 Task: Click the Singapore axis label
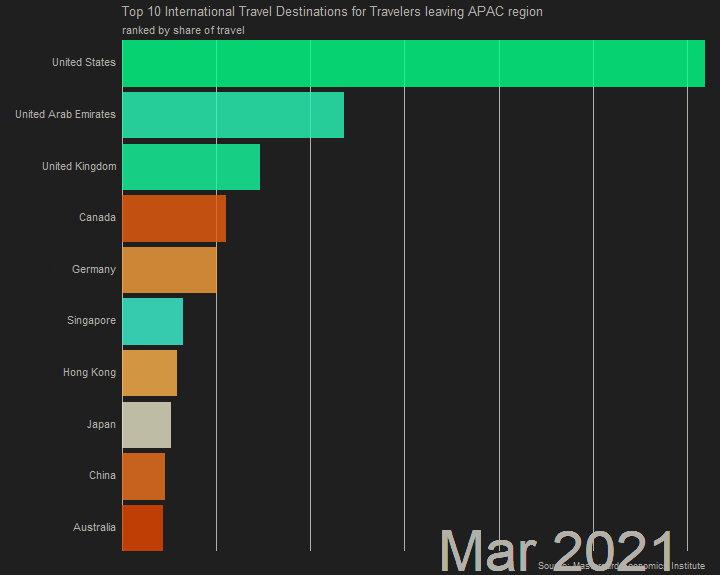tap(91, 321)
